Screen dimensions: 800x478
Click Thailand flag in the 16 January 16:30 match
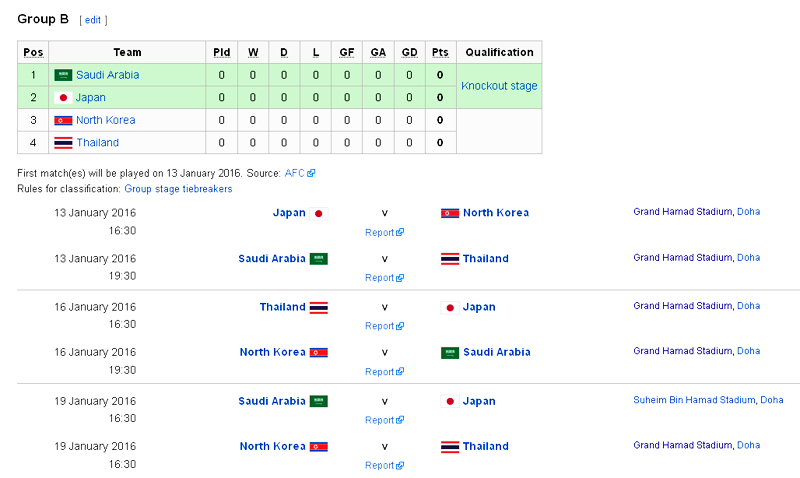pyautogui.click(x=319, y=307)
